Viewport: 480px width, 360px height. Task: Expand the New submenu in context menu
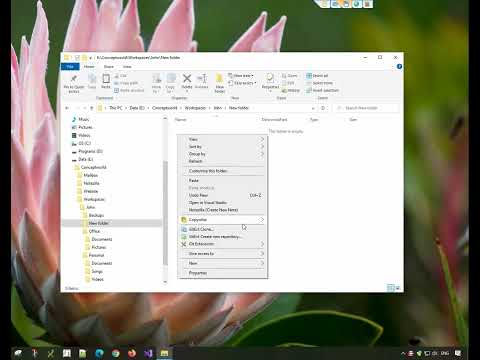coord(222,263)
